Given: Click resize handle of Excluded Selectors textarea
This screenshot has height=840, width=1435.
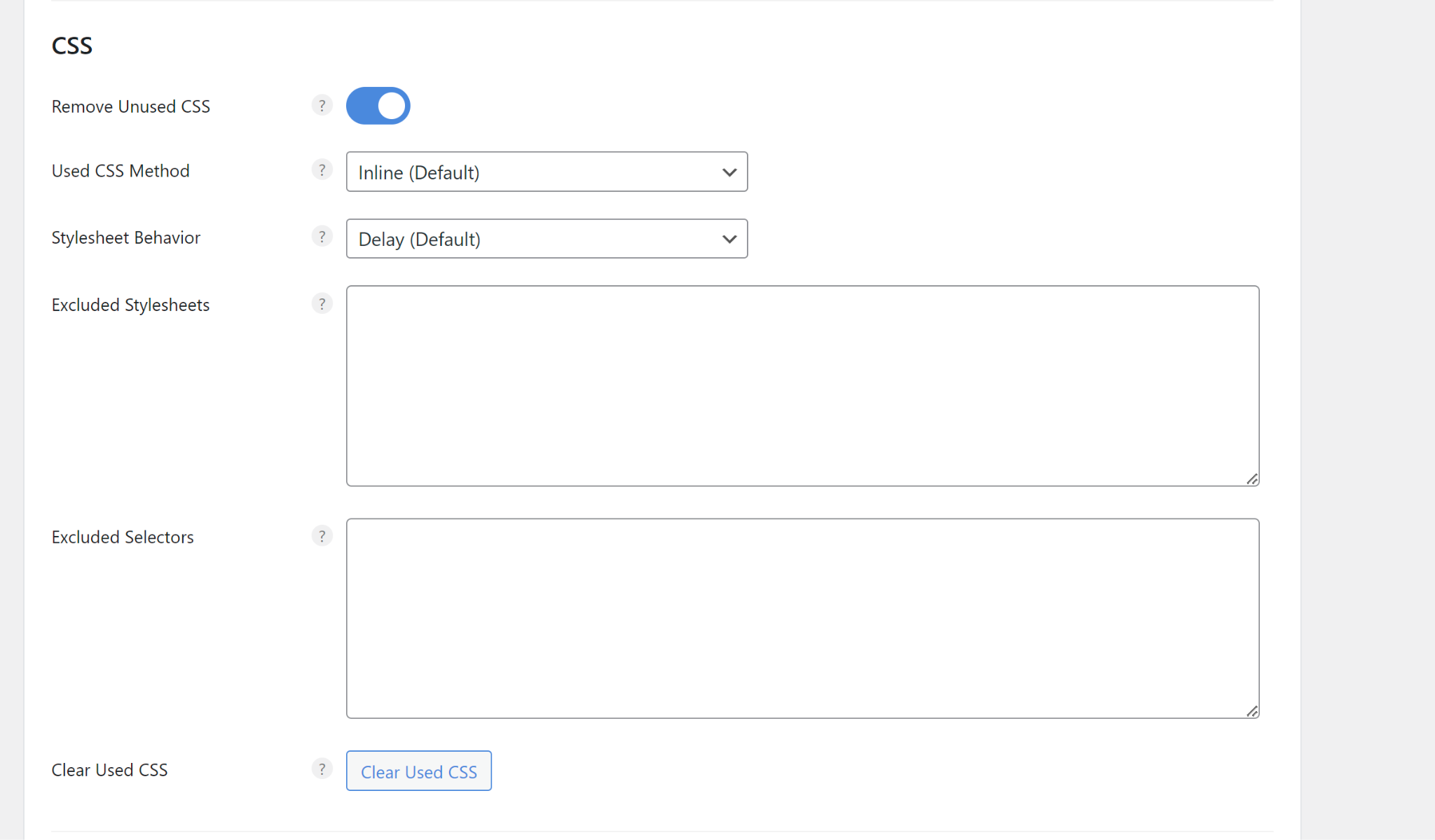Looking at the screenshot, I should 1252,711.
